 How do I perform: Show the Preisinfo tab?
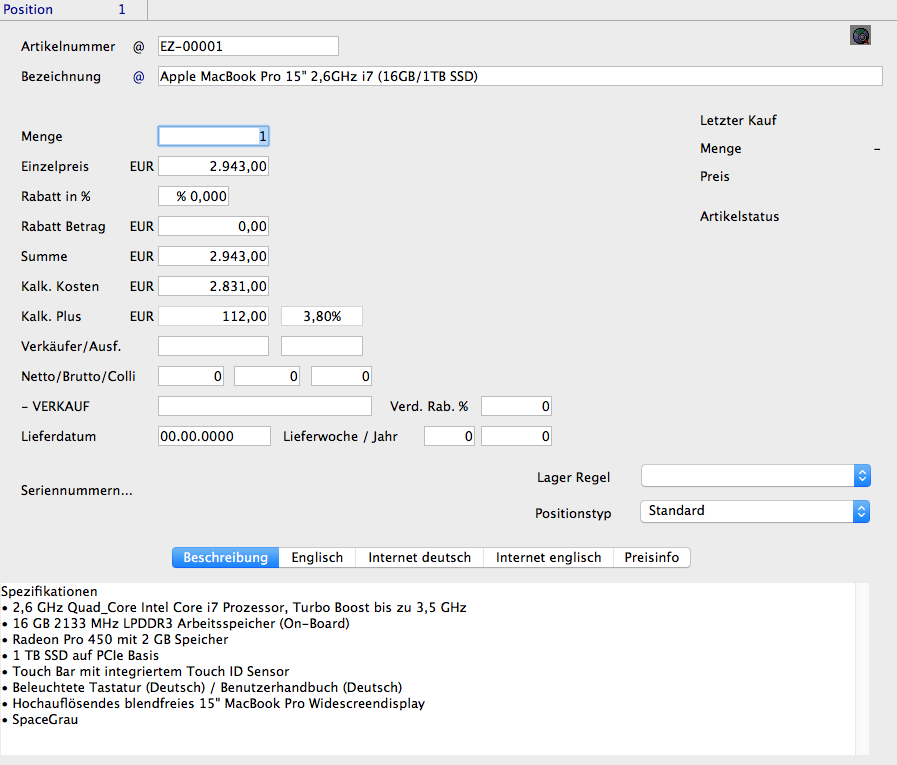click(652, 557)
